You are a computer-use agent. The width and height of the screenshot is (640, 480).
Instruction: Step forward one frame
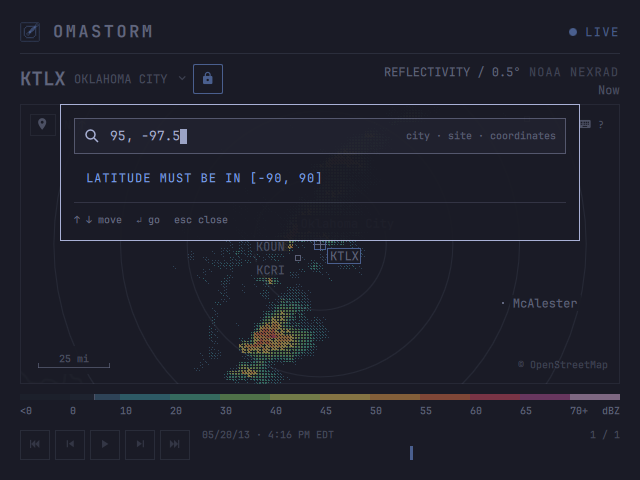[140, 444]
